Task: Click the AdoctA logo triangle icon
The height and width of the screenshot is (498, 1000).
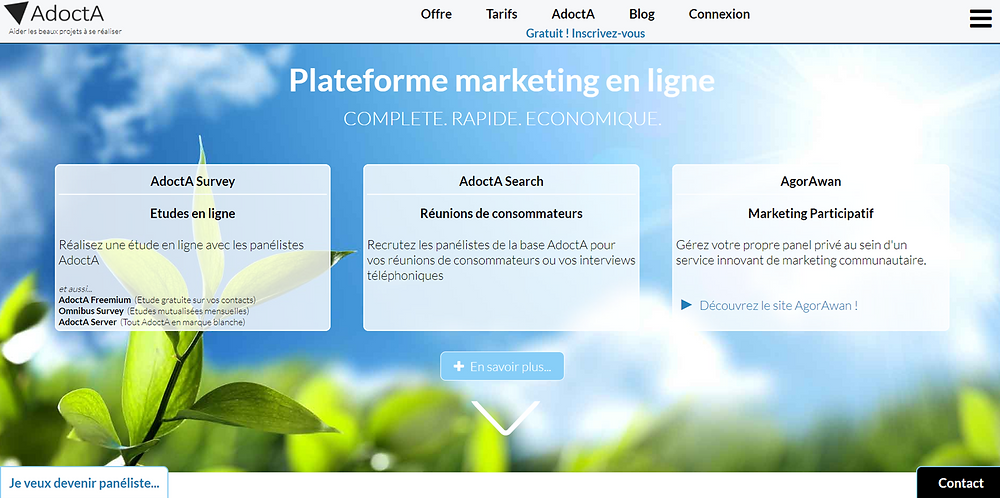Action: point(15,13)
